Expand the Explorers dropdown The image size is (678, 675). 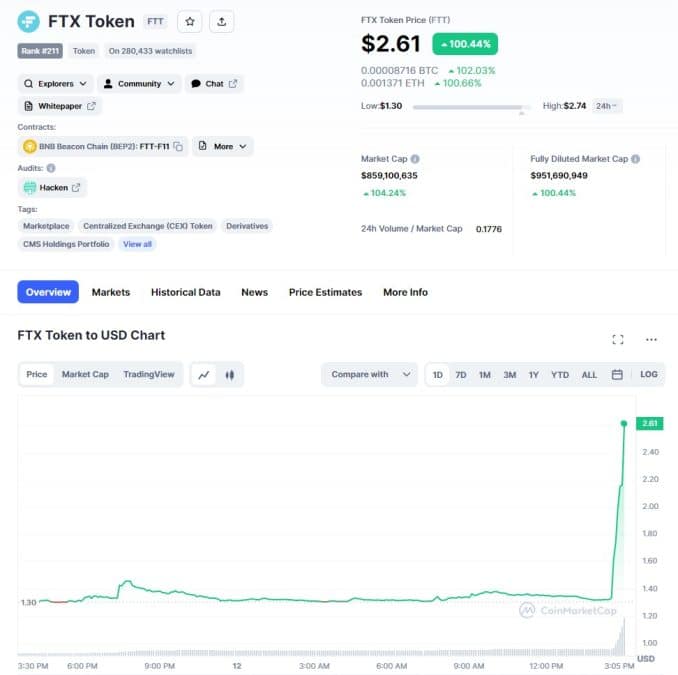[x=56, y=83]
